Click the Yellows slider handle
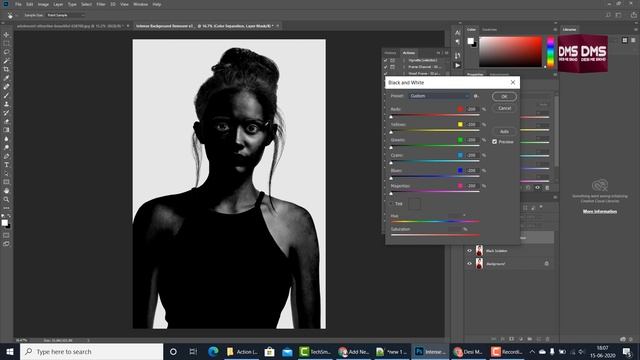640x360 pixels. point(391,132)
